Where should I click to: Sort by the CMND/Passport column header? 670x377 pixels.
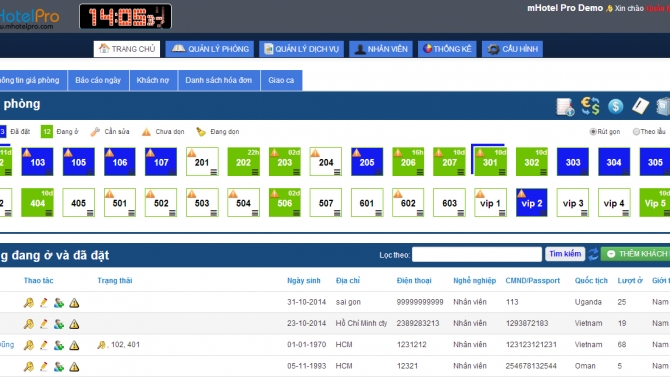pos(532,280)
